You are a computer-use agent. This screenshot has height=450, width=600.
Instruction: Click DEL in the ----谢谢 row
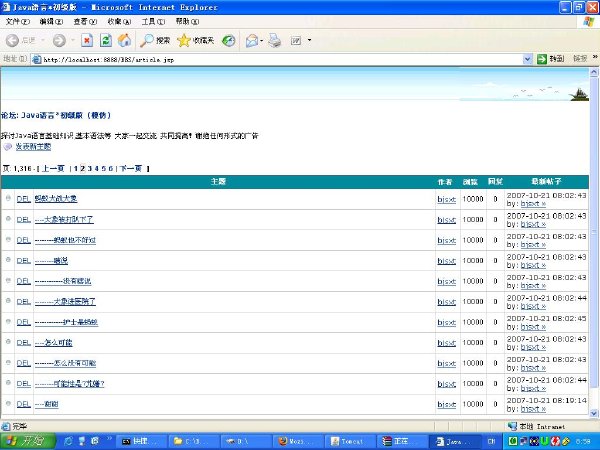[23, 404]
